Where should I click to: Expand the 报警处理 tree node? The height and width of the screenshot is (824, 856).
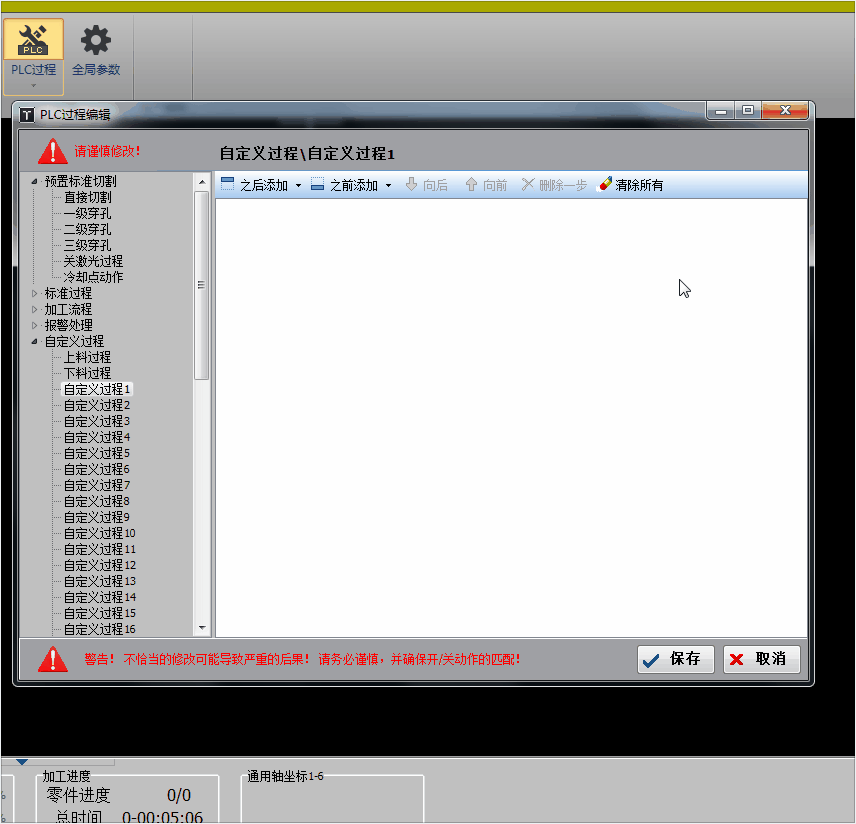point(35,325)
